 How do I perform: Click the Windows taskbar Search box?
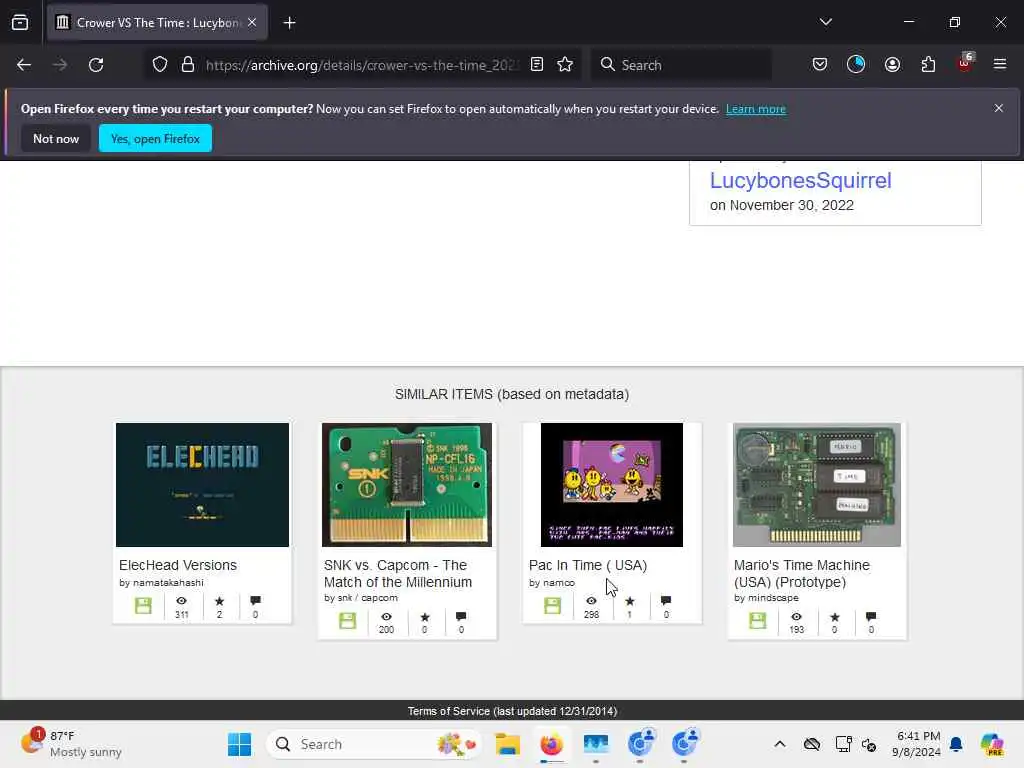tap(374, 744)
